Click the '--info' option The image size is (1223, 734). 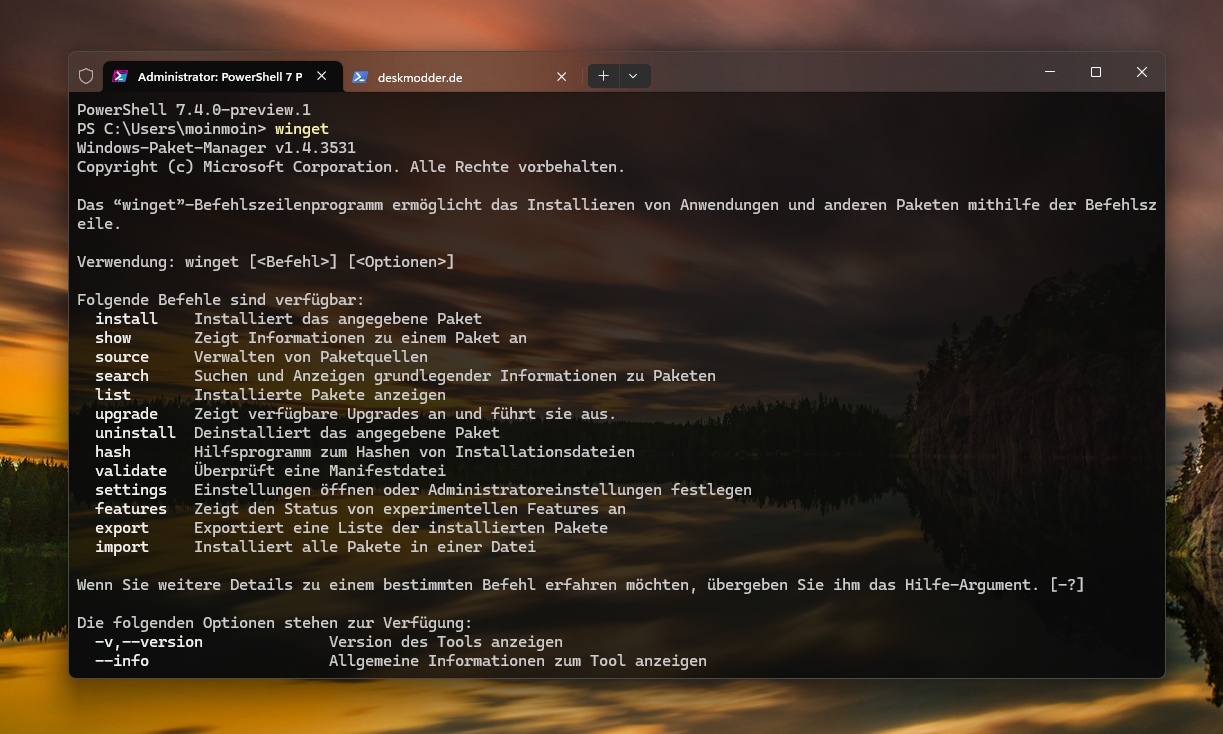122,661
